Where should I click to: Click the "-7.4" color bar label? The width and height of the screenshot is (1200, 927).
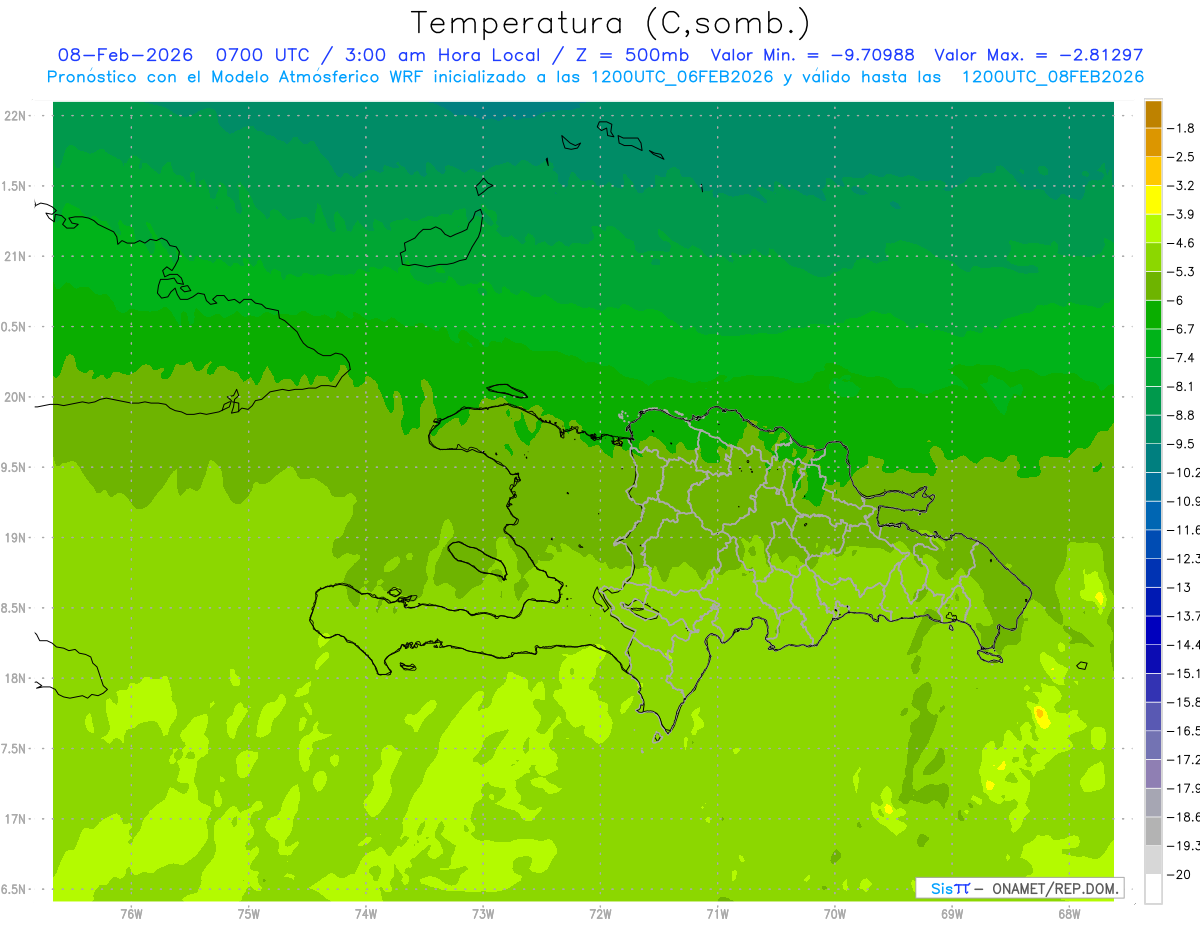click(x=1183, y=358)
